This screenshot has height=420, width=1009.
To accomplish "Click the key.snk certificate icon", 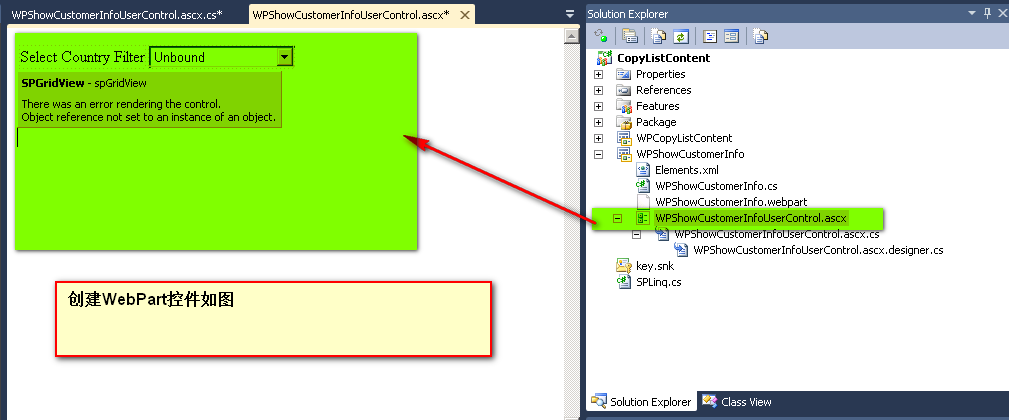I will (x=624, y=266).
